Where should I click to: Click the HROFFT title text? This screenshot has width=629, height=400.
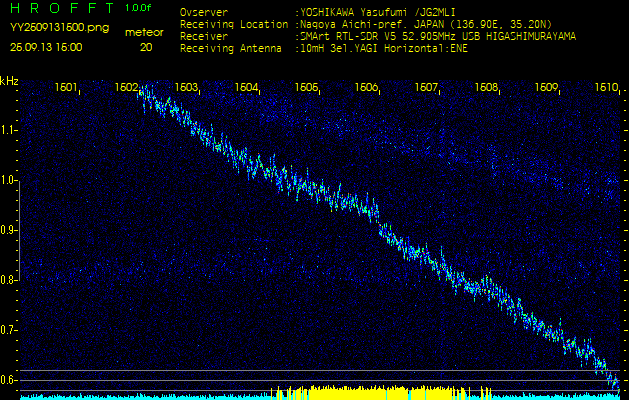coord(62,8)
